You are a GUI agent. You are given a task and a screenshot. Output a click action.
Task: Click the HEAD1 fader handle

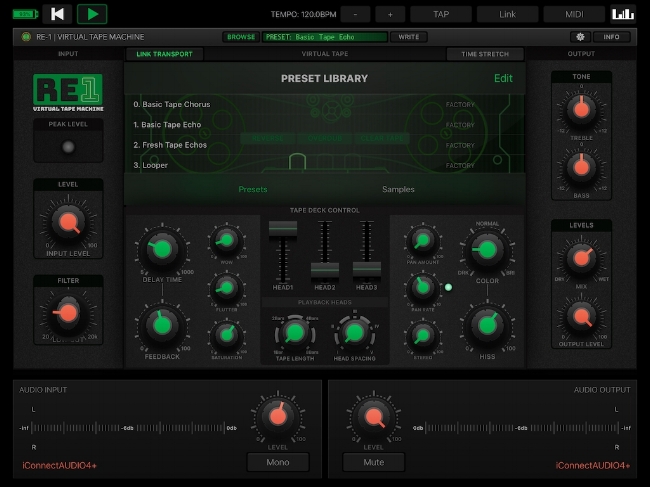(x=283, y=228)
